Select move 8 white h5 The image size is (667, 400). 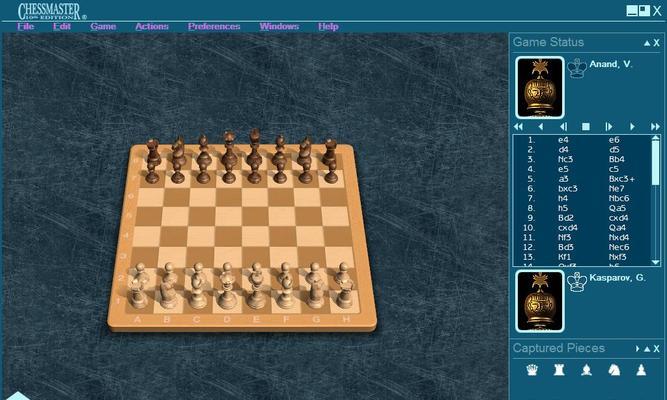click(x=563, y=209)
